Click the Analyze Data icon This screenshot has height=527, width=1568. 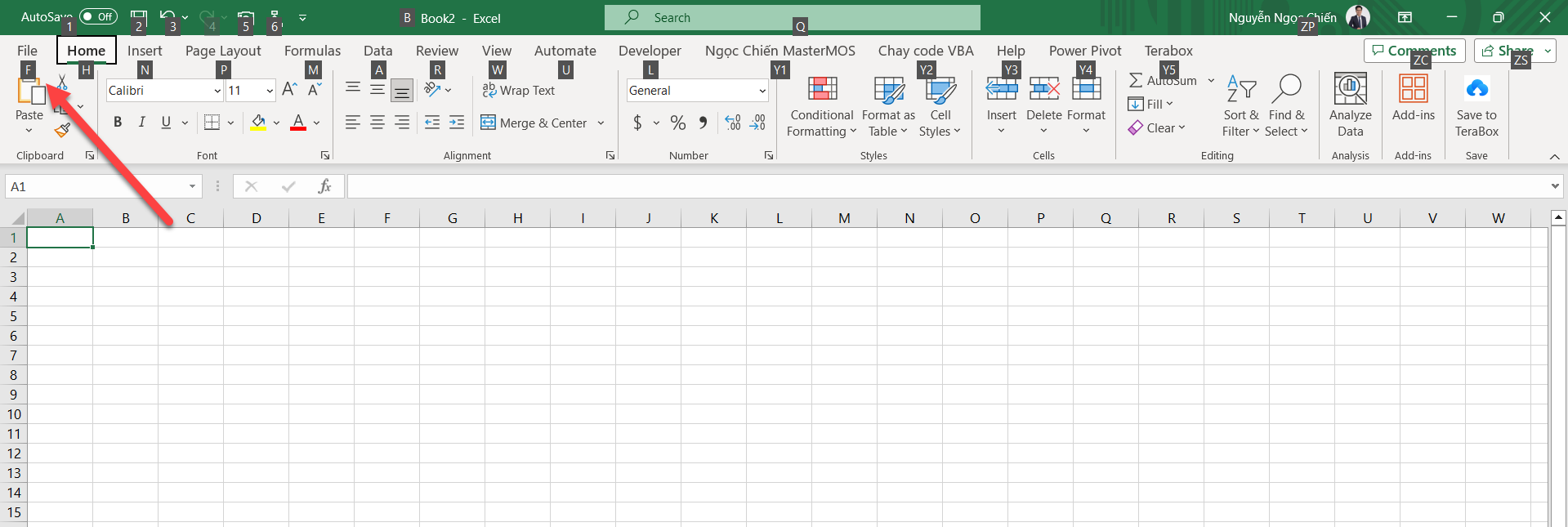(1350, 88)
